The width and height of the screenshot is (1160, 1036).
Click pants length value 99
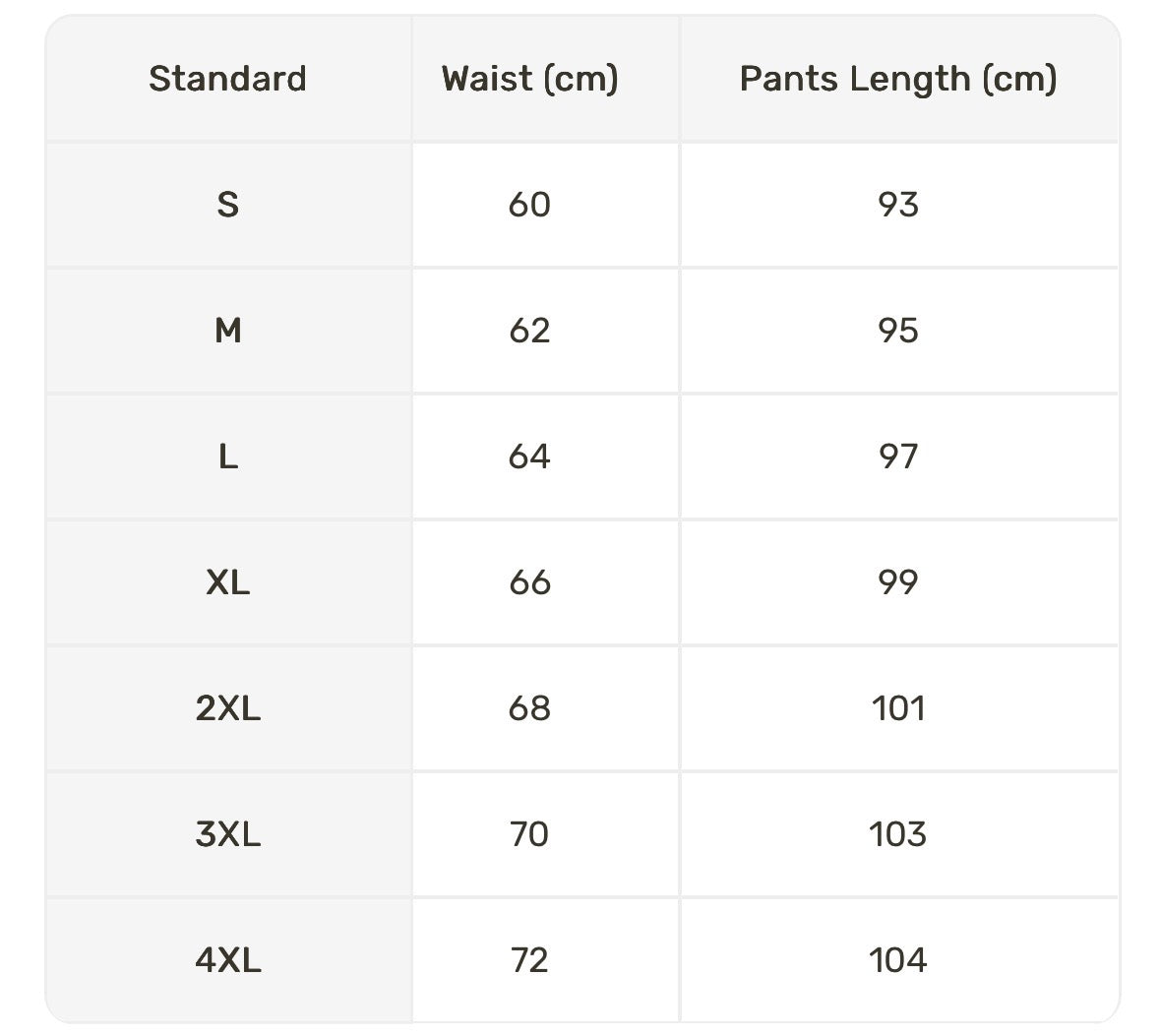[x=897, y=582]
